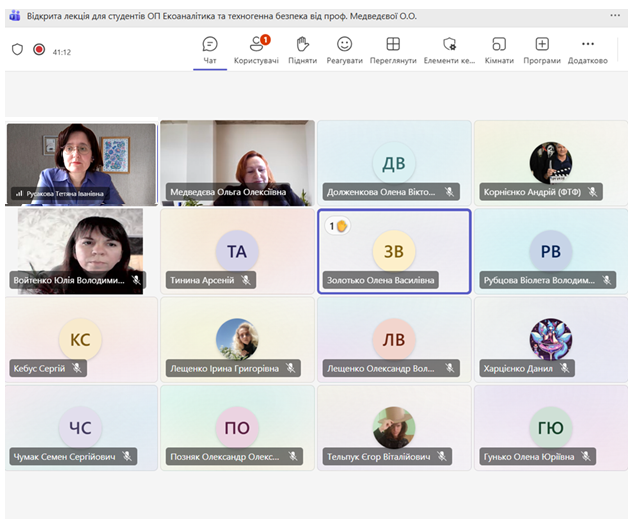This screenshot has width=630, height=519.
Task: Open the Кімнати breakout rooms
Action: 499,50
